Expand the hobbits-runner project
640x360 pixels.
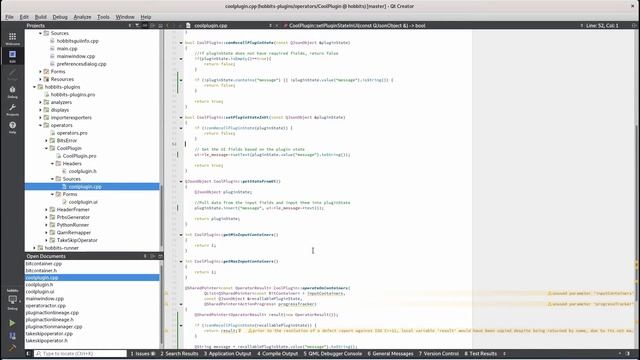pyautogui.click(x=35, y=248)
